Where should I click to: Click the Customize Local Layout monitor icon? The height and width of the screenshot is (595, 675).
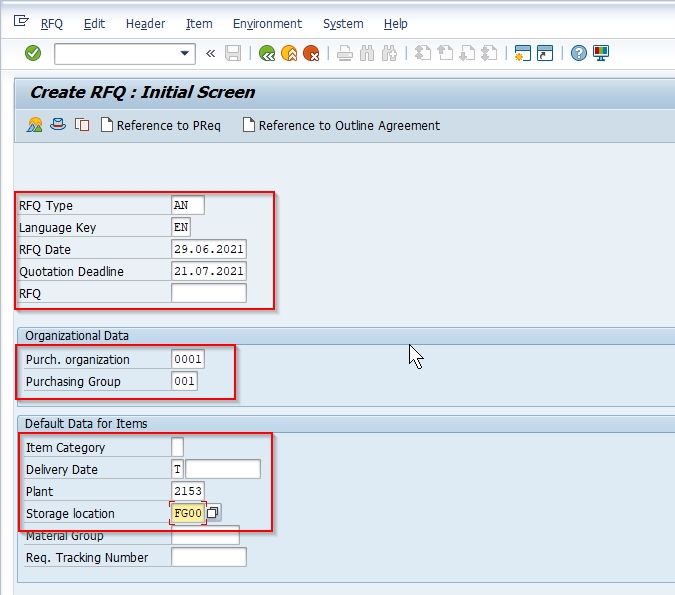click(x=601, y=53)
